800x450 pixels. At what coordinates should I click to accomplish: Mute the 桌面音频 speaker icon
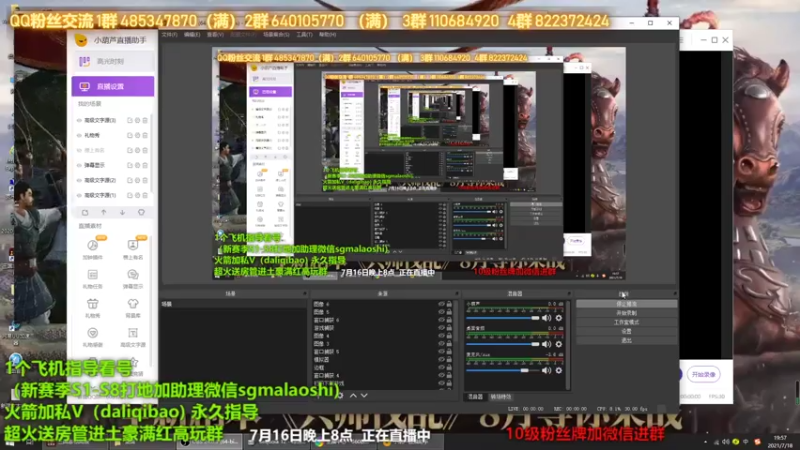click(x=546, y=344)
